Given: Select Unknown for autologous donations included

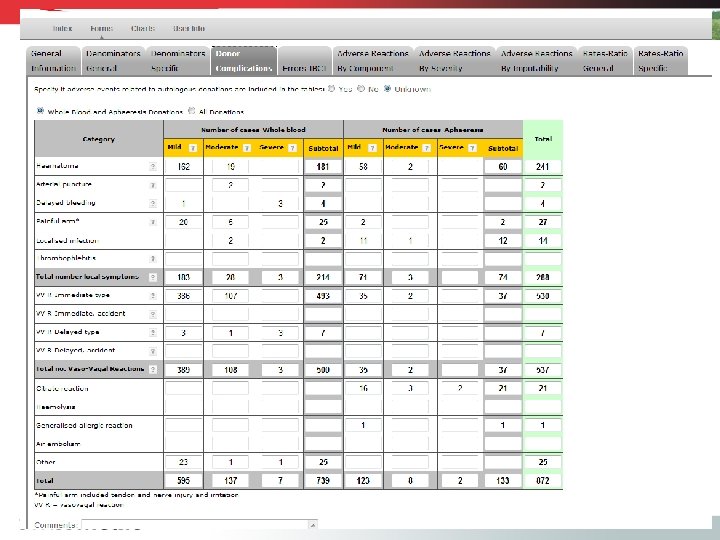Looking at the screenshot, I should 387,89.
